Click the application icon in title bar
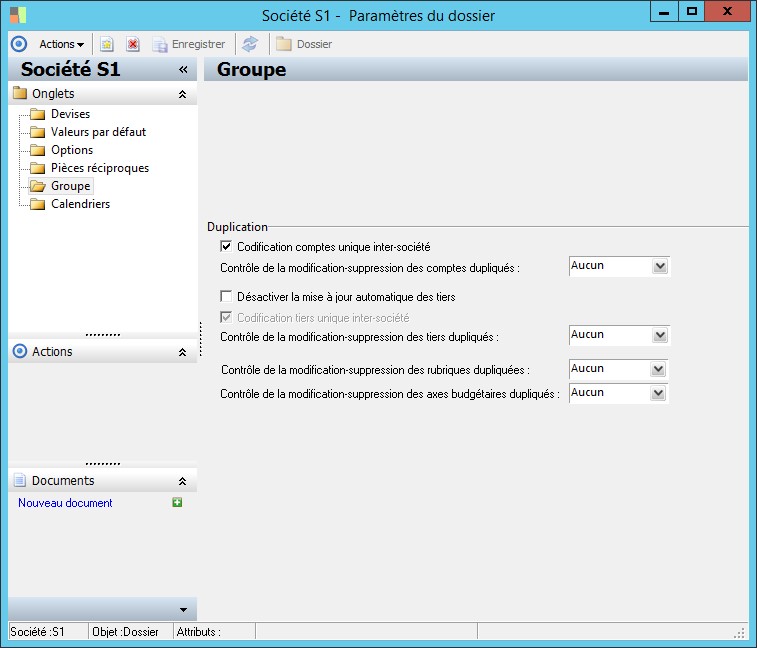The width and height of the screenshot is (757, 648). (18, 14)
